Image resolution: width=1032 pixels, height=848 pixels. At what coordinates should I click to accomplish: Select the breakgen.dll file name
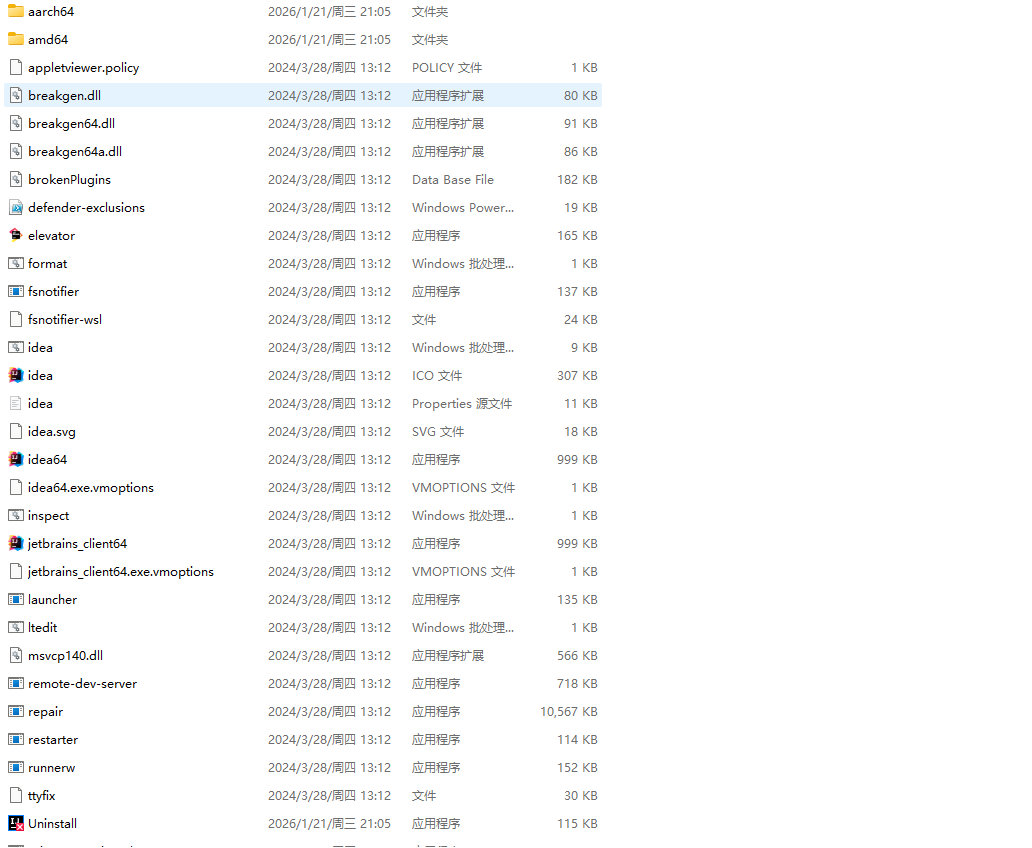(64, 96)
